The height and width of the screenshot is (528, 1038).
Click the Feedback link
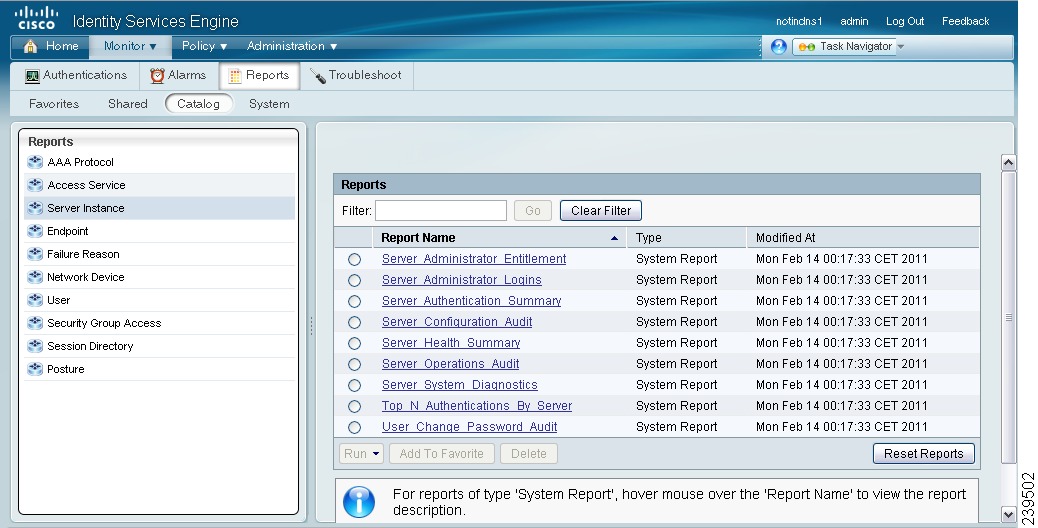[x=965, y=21]
